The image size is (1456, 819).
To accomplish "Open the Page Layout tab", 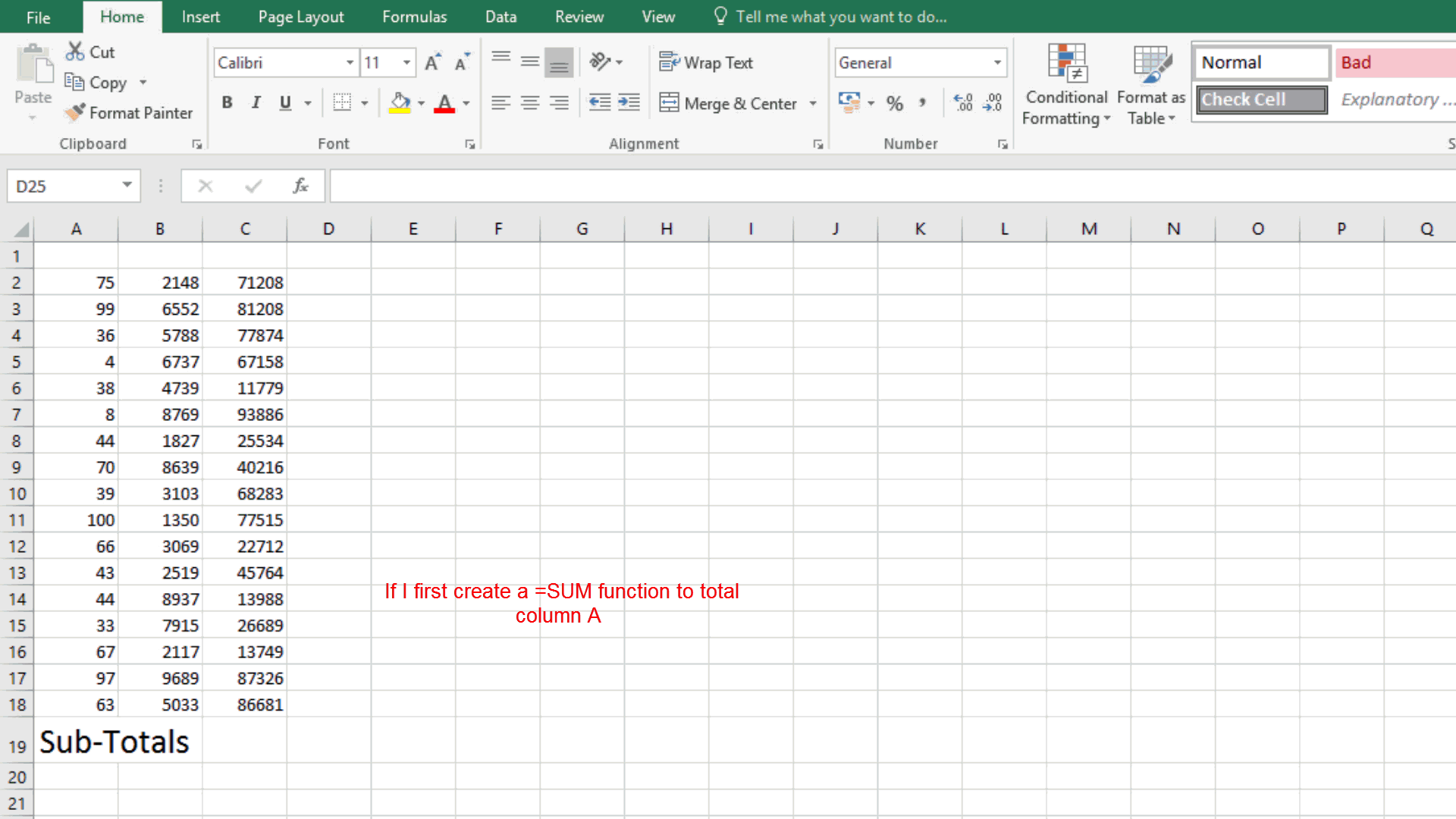I will 300,17.
